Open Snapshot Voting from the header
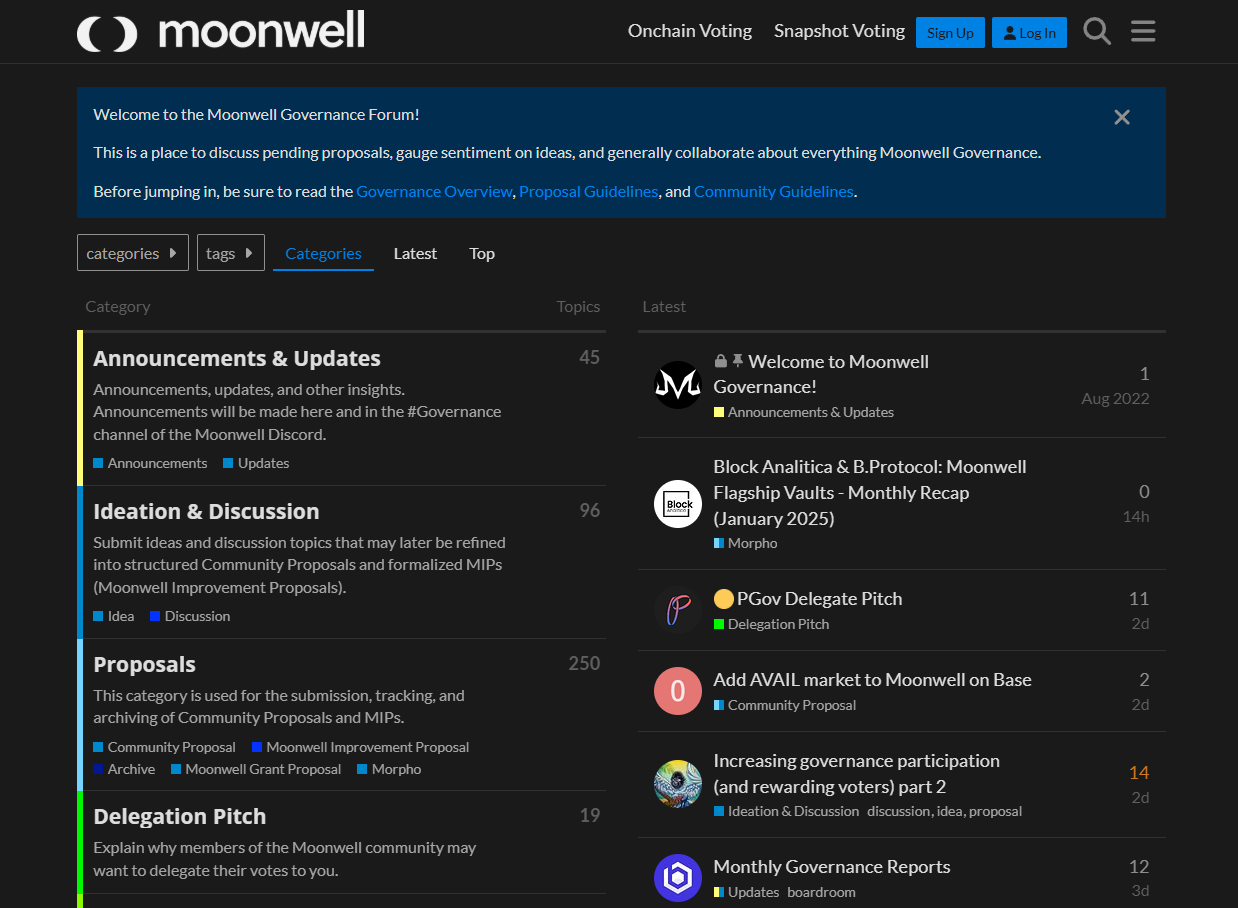 pos(839,31)
